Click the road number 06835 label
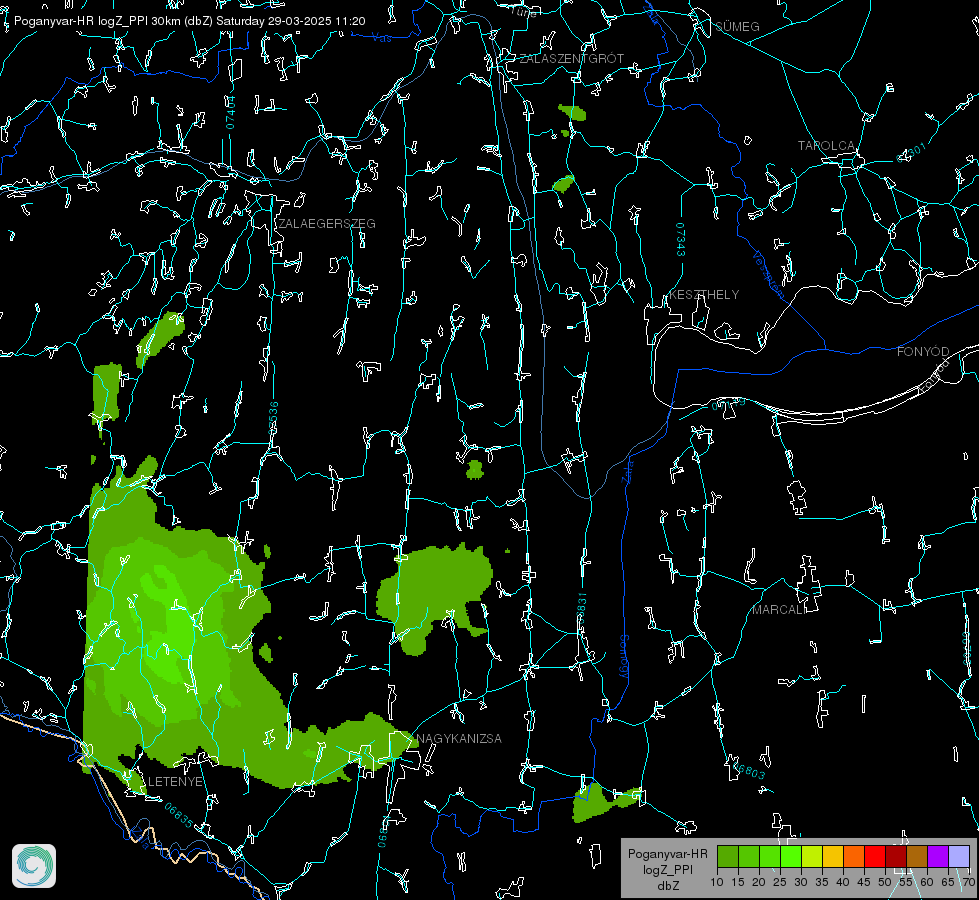This screenshot has height=900, width=979. [x=179, y=816]
